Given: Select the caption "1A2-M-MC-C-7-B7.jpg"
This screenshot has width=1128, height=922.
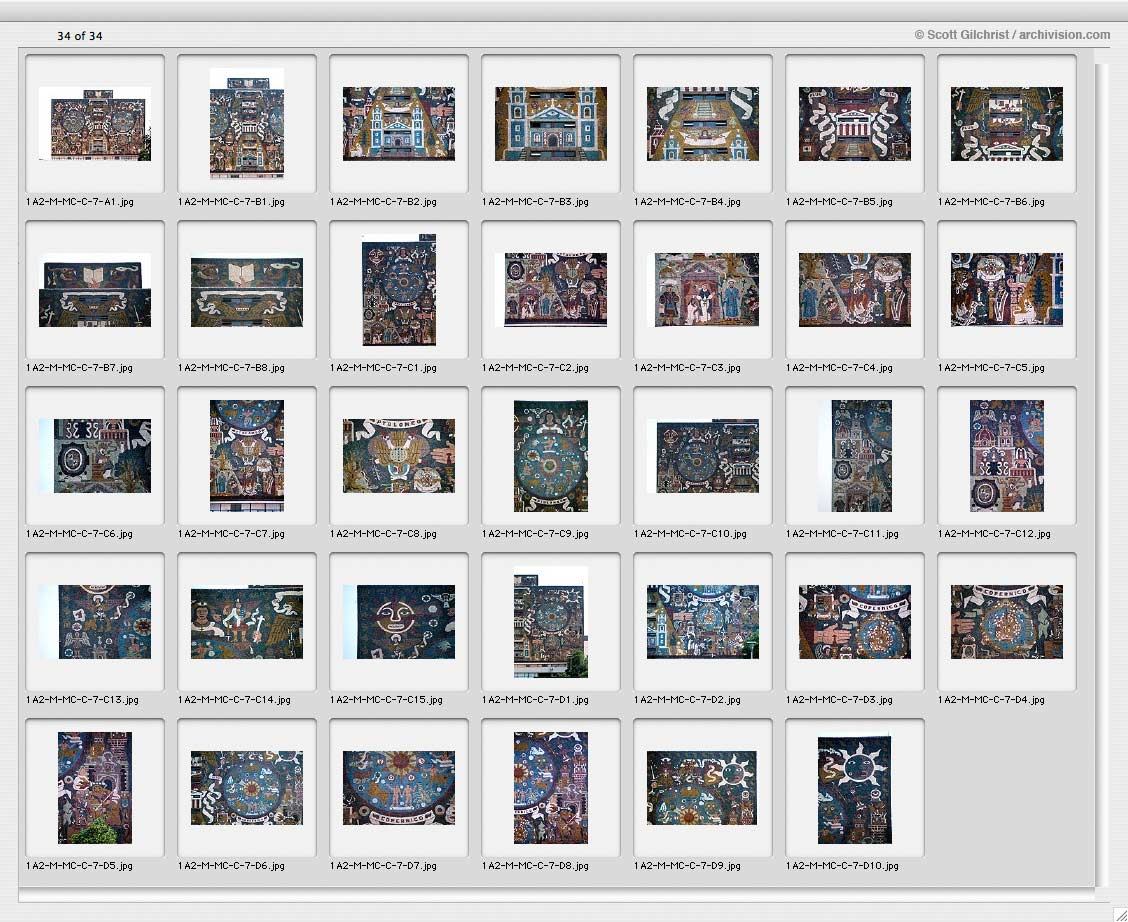Looking at the screenshot, I should 79,368.
